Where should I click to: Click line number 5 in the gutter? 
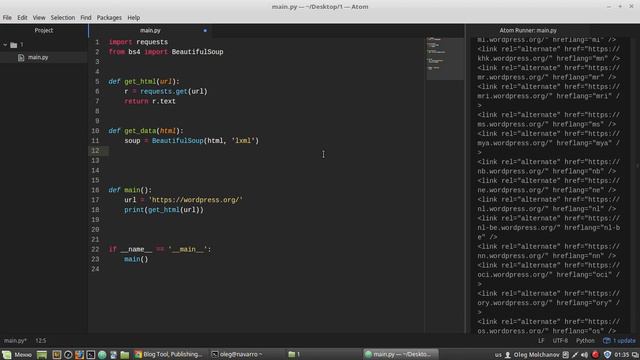click(97, 82)
